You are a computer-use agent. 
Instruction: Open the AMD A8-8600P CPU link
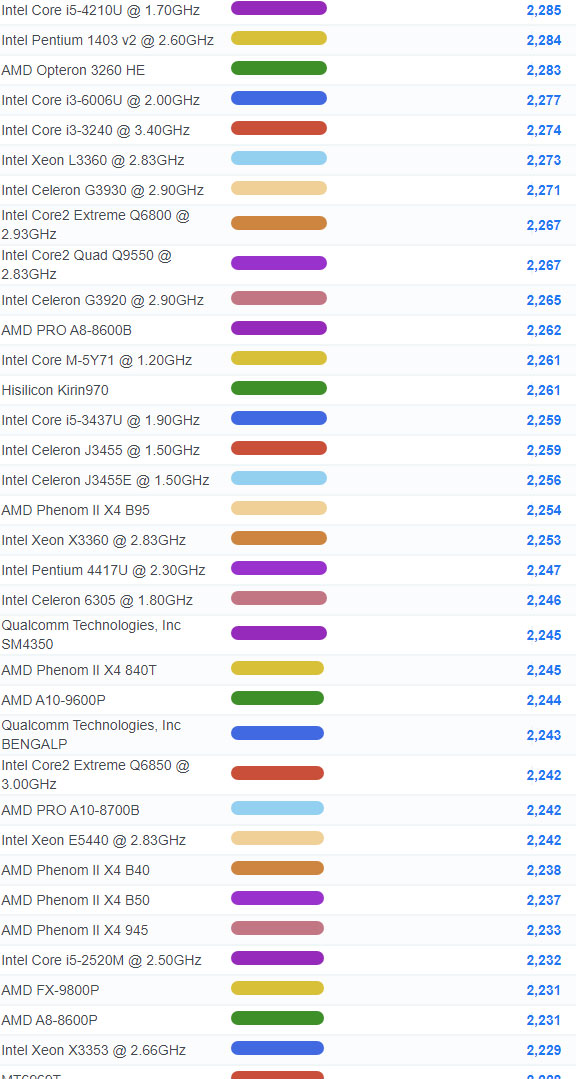[50, 1020]
